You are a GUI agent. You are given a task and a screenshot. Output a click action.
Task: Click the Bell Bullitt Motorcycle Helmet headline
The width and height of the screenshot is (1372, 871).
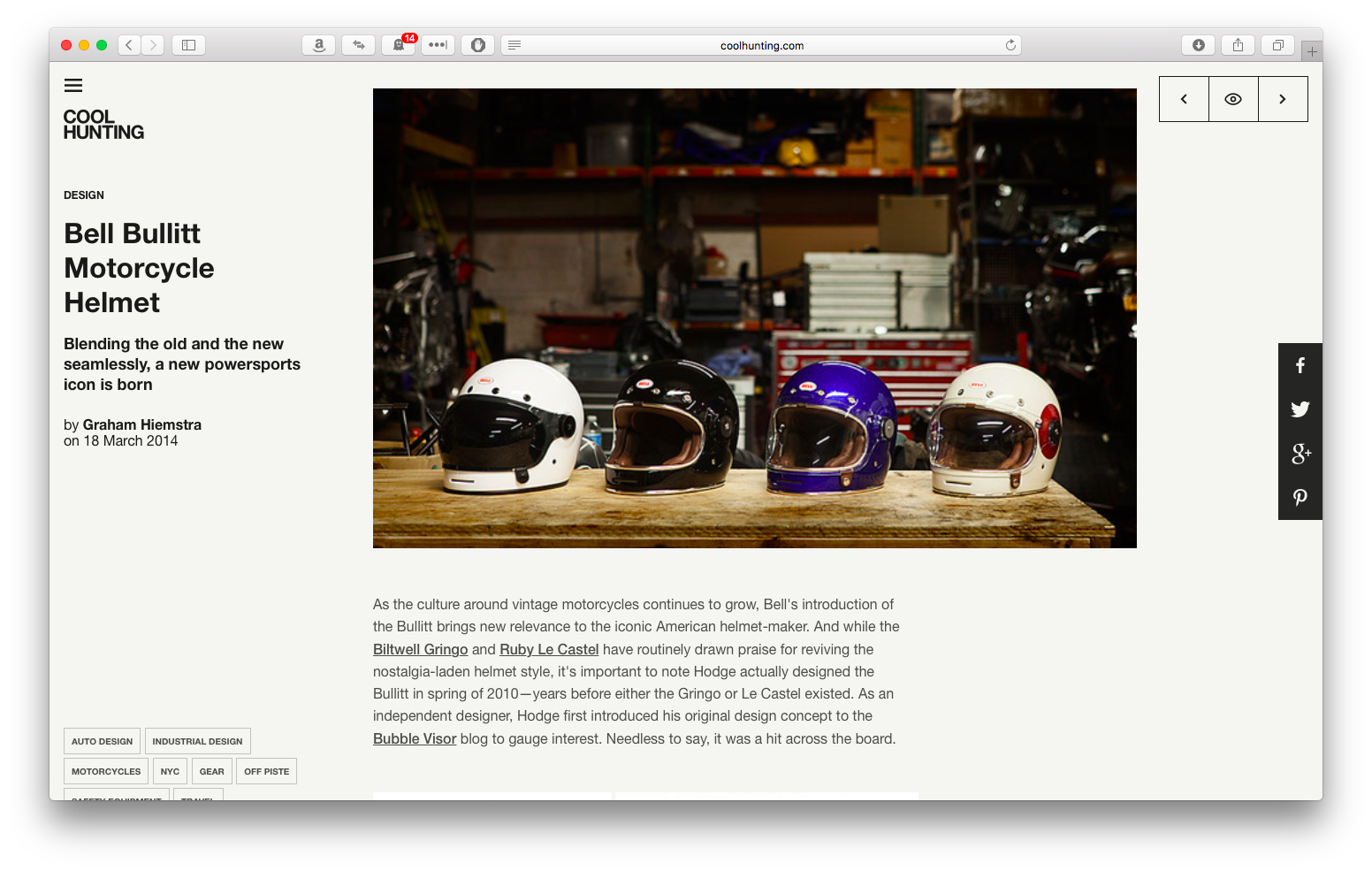click(x=140, y=268)
